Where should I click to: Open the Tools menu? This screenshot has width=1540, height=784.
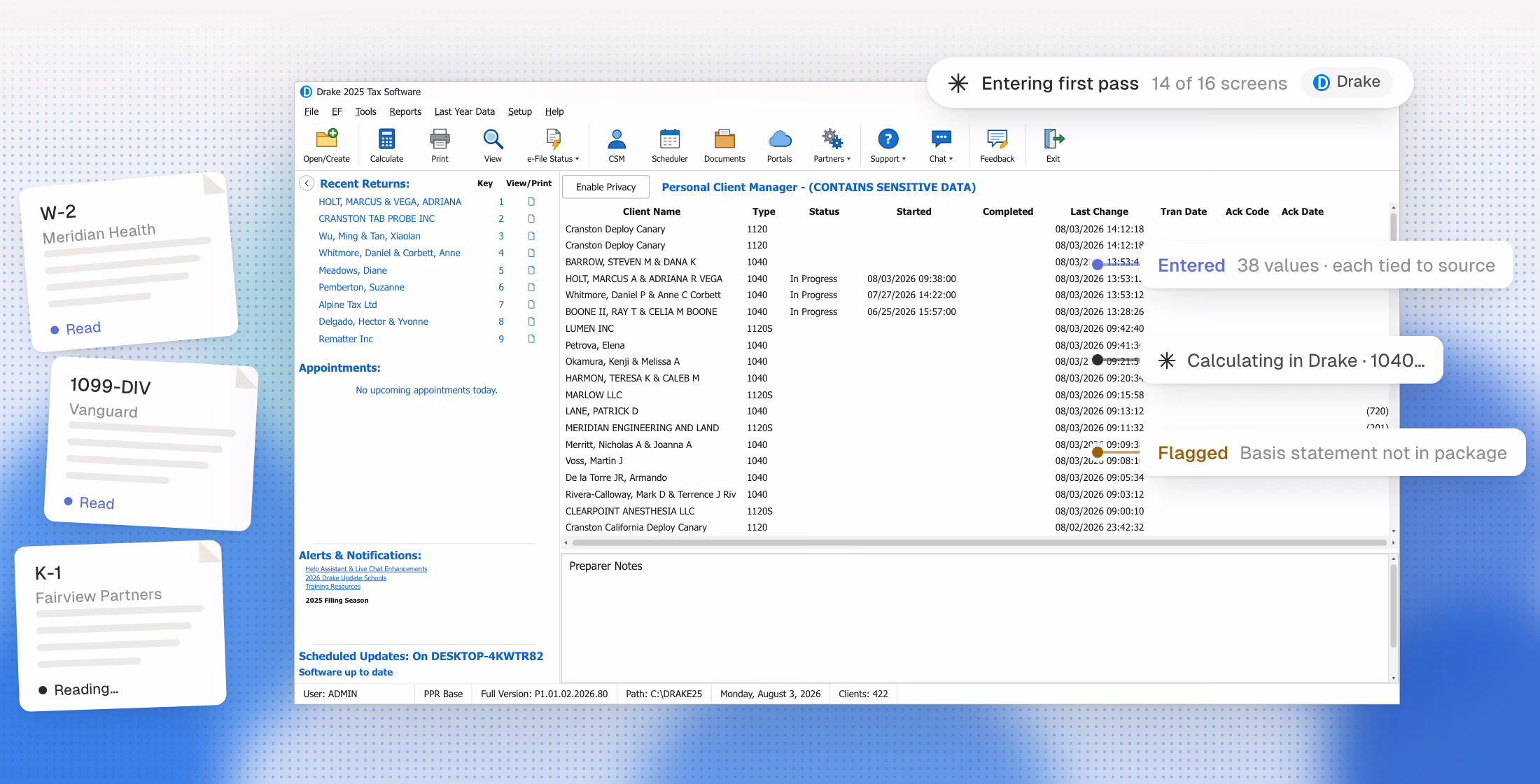[365, 111]
